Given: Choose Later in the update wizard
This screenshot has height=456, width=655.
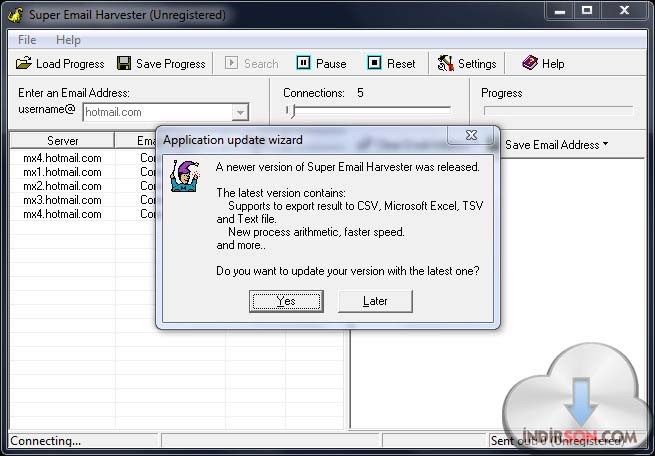Looking at the screenshot, I should (375, 301).
